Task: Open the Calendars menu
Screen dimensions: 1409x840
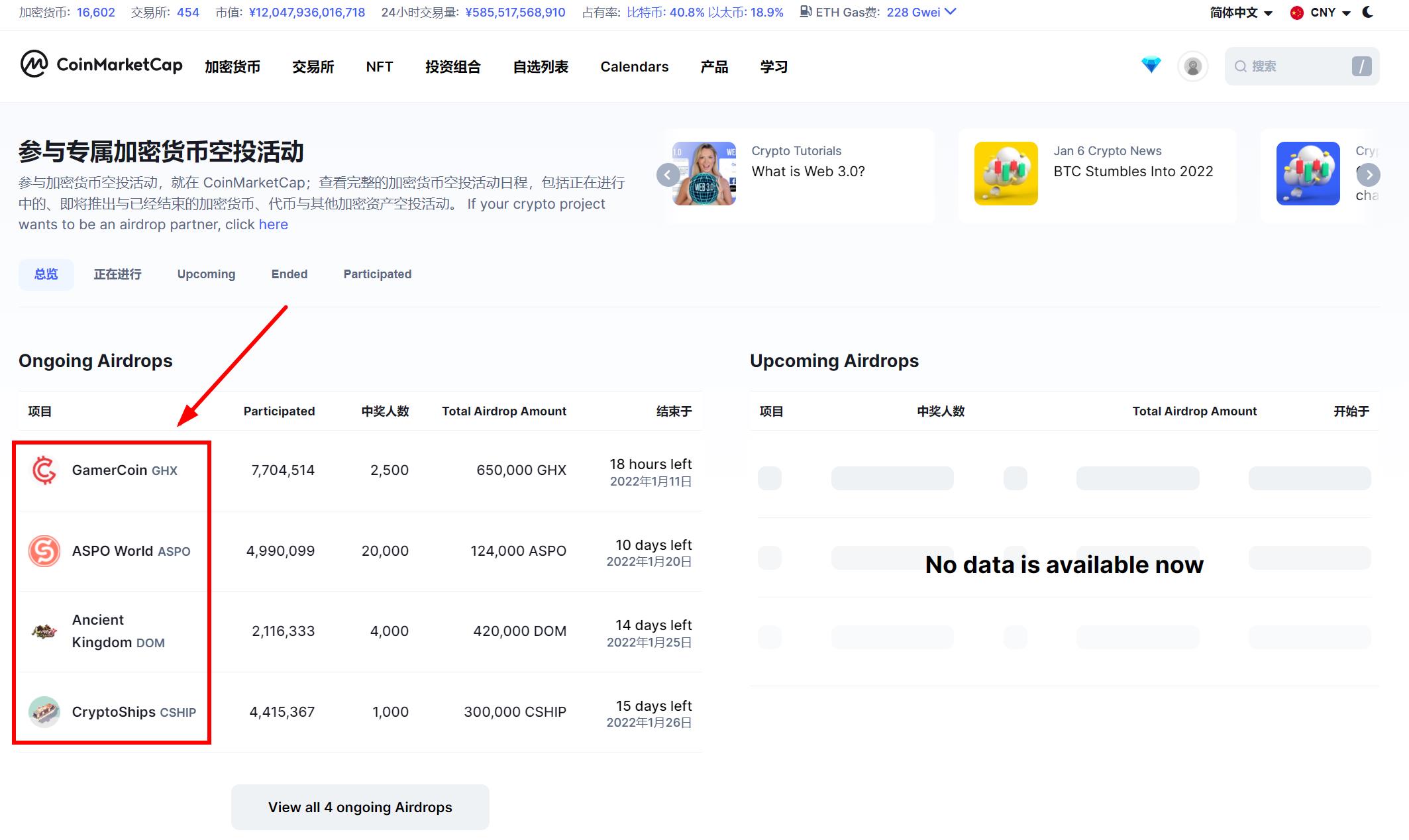Action: [635, 67]
